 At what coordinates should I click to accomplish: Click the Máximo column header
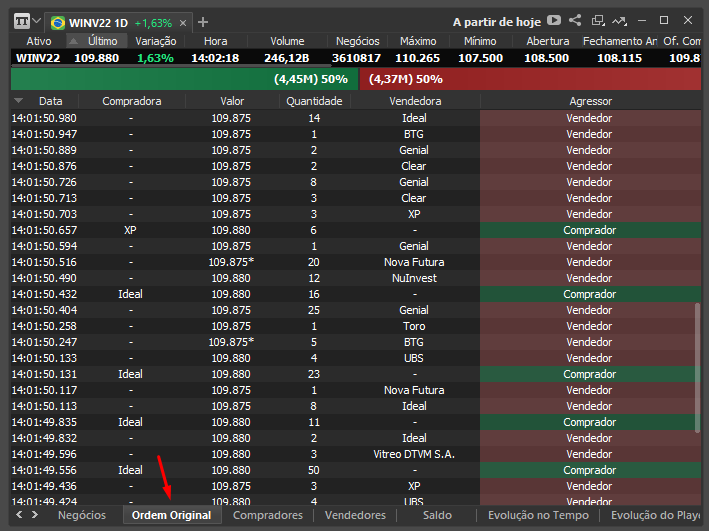tap(418, 41)
